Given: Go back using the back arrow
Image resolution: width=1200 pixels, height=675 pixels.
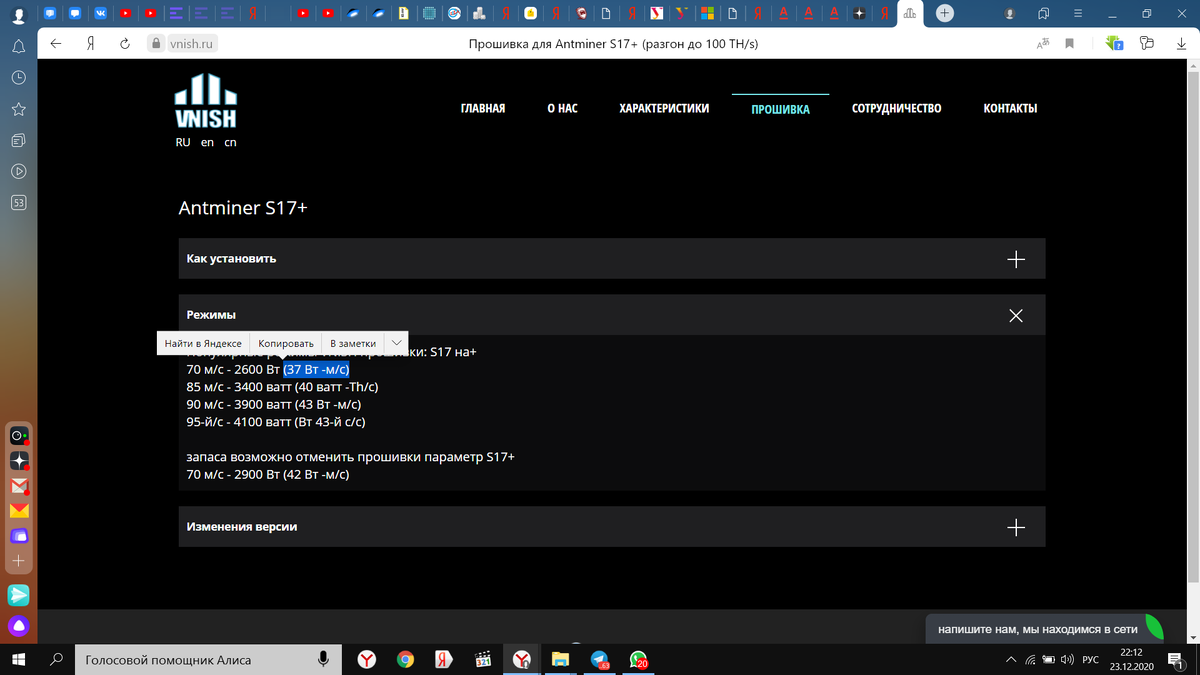Looking at the screenshot, I should (56, 44).
